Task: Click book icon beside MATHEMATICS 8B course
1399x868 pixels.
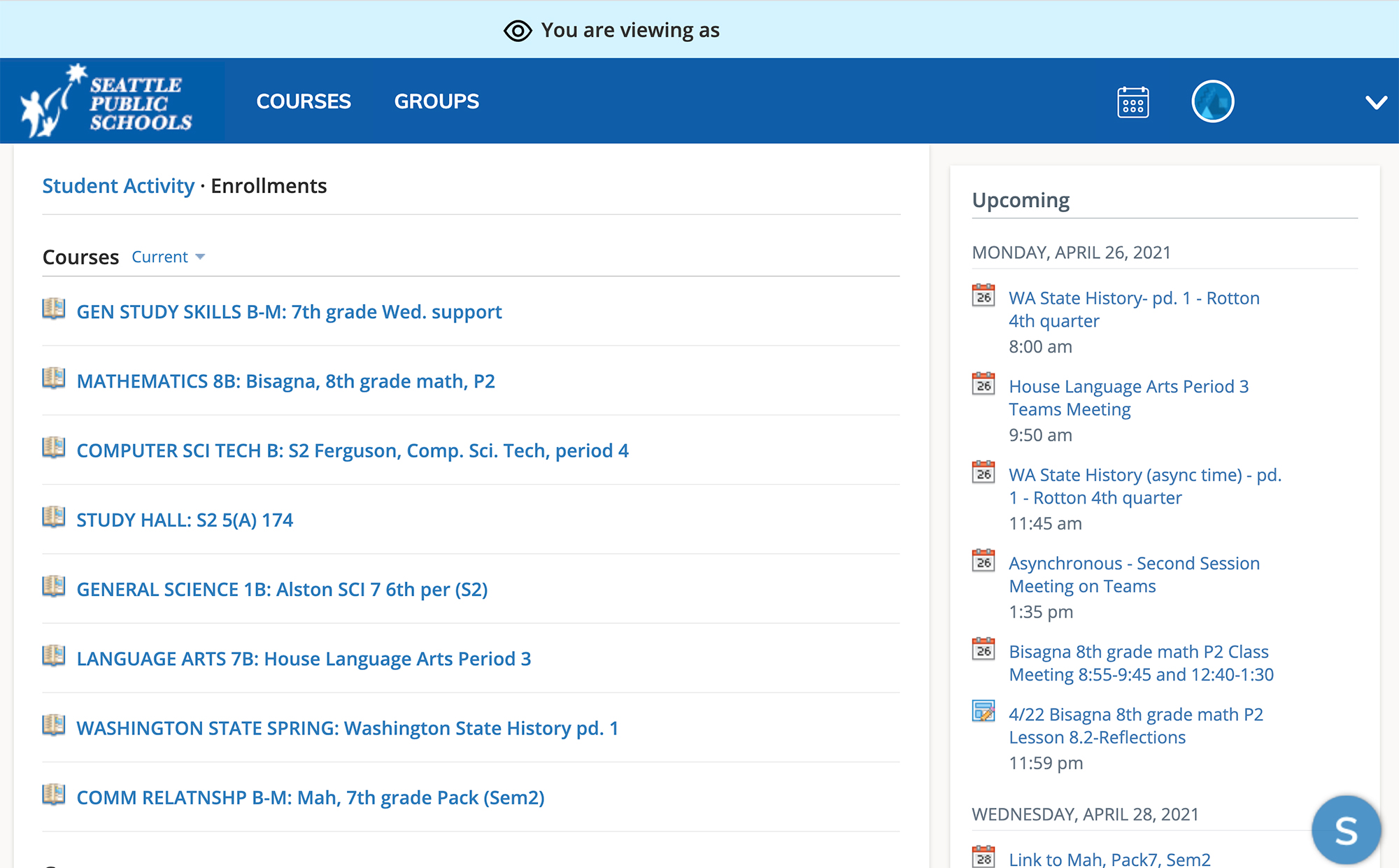Action: click(x=54, y=379)
